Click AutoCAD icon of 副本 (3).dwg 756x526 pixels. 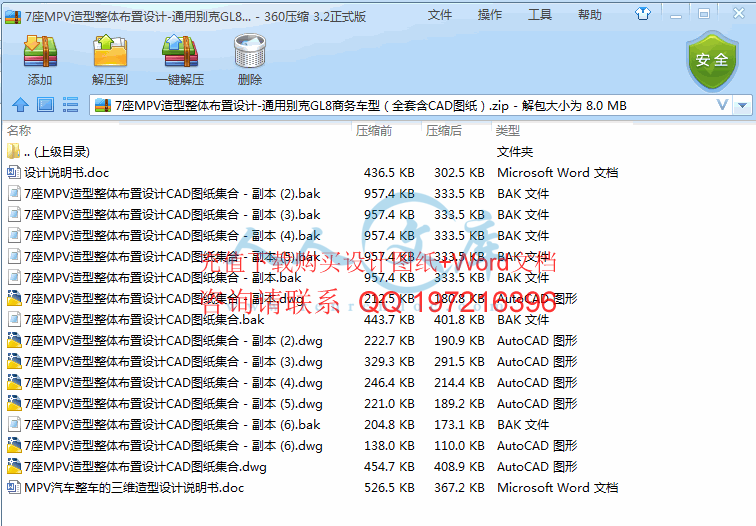click(14, 362)
